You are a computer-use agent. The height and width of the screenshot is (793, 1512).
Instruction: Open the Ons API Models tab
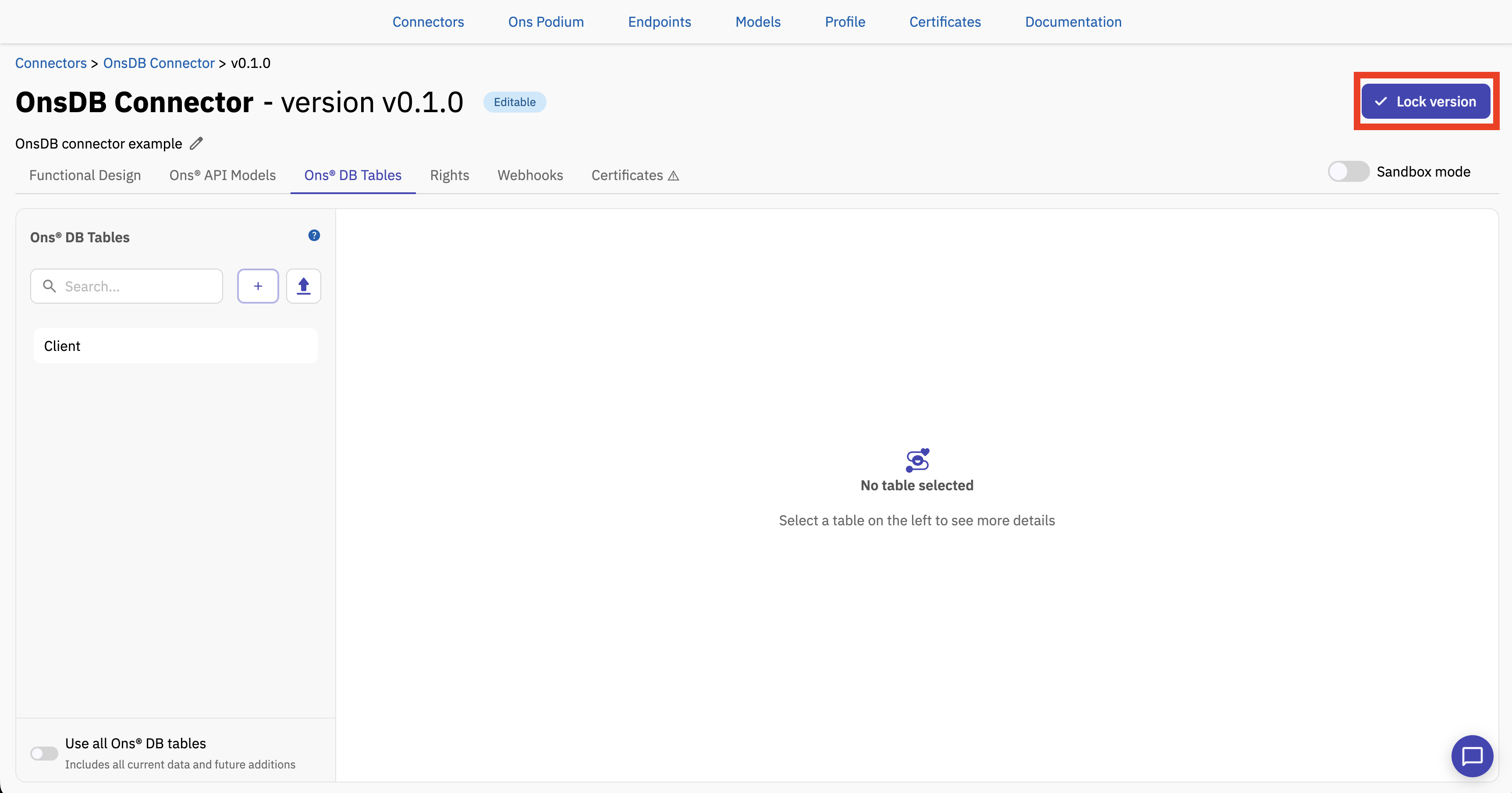[223, 176]
